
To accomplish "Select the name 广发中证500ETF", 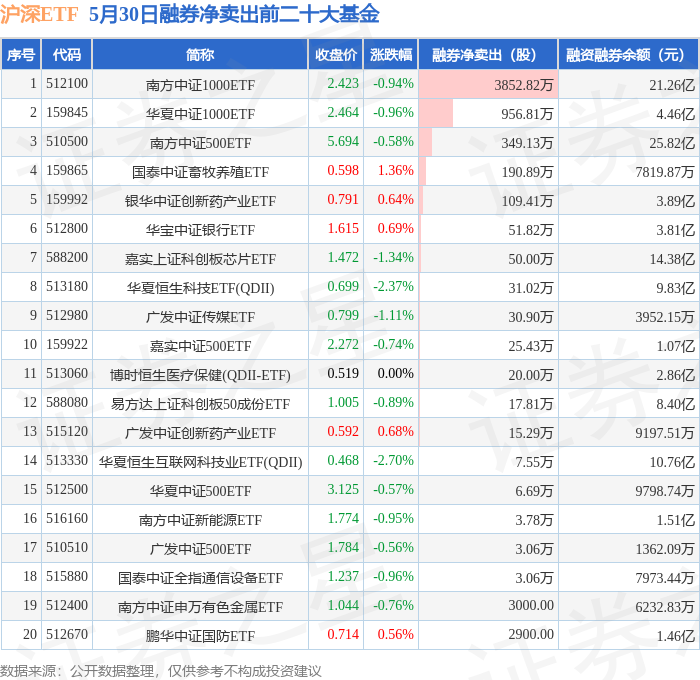I will pyautogui.click(x=200, y=549).
